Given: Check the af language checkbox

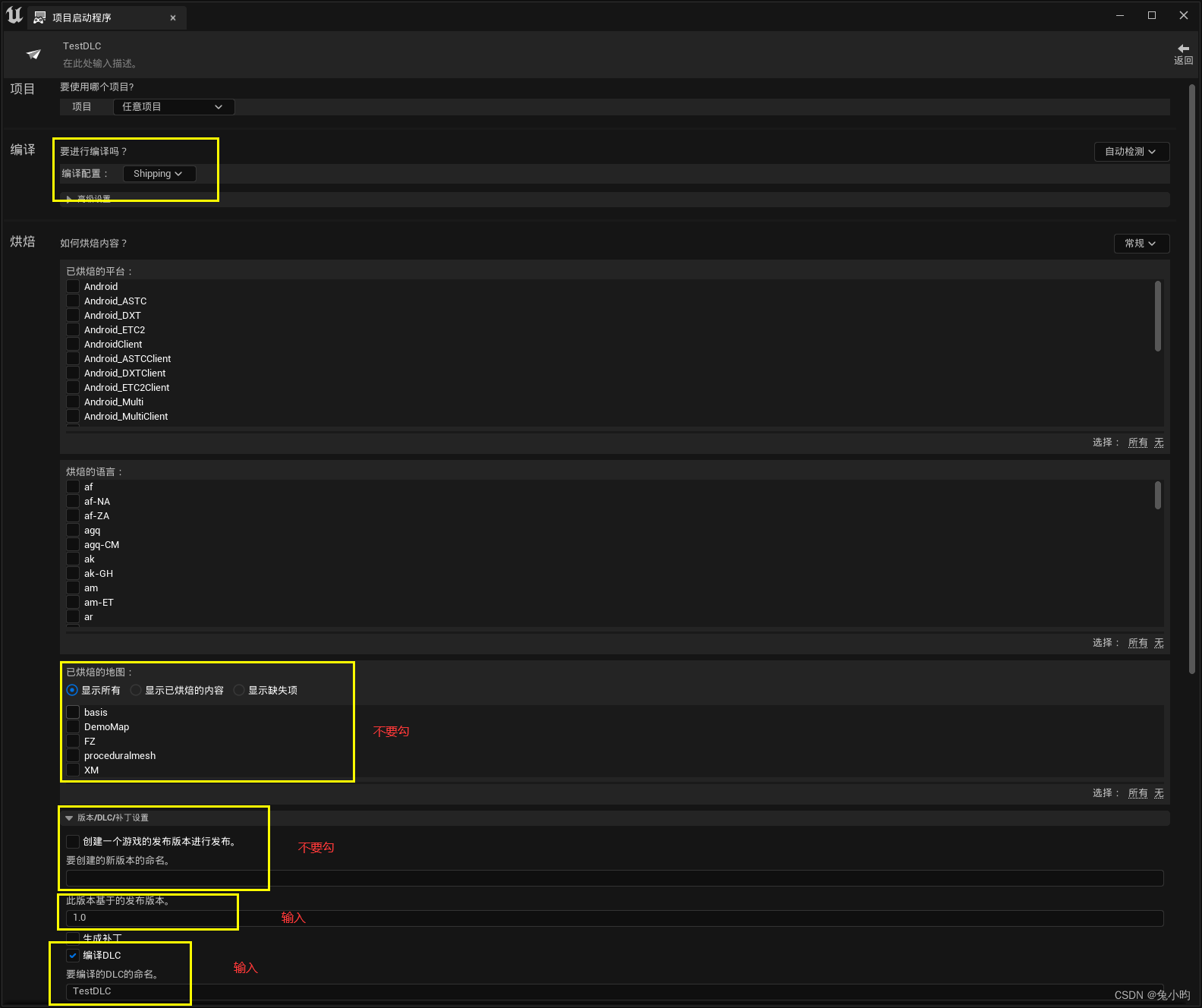Looking at the screenshot, I should click(x=73, y=487).
